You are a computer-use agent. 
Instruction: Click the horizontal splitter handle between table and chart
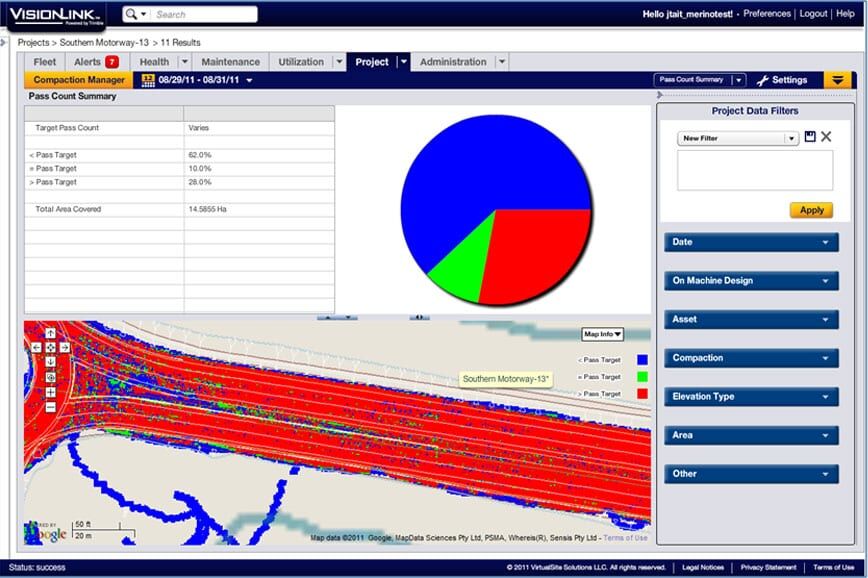(420, 317)
